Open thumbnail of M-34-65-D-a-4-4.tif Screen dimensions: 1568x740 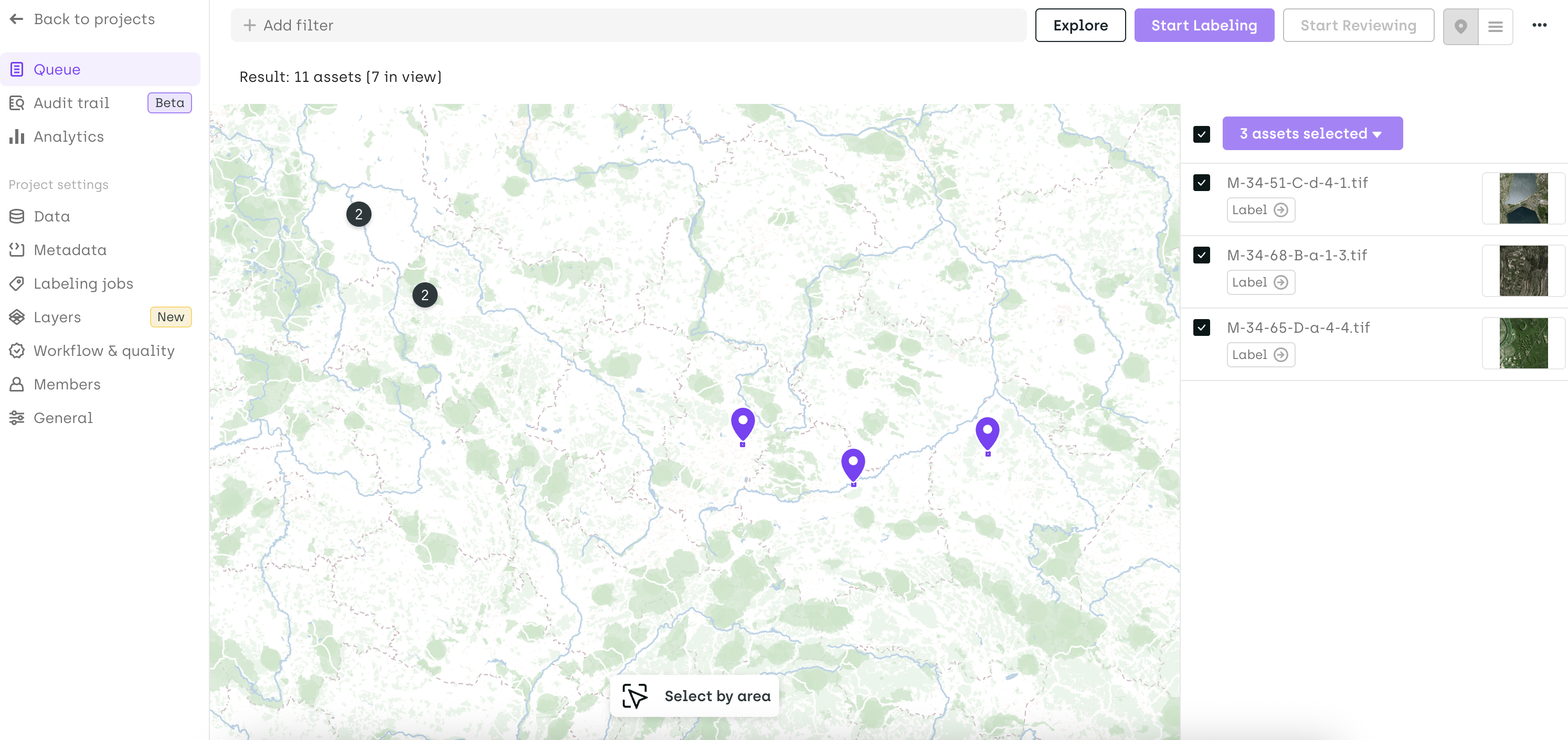click(1522, 343)
